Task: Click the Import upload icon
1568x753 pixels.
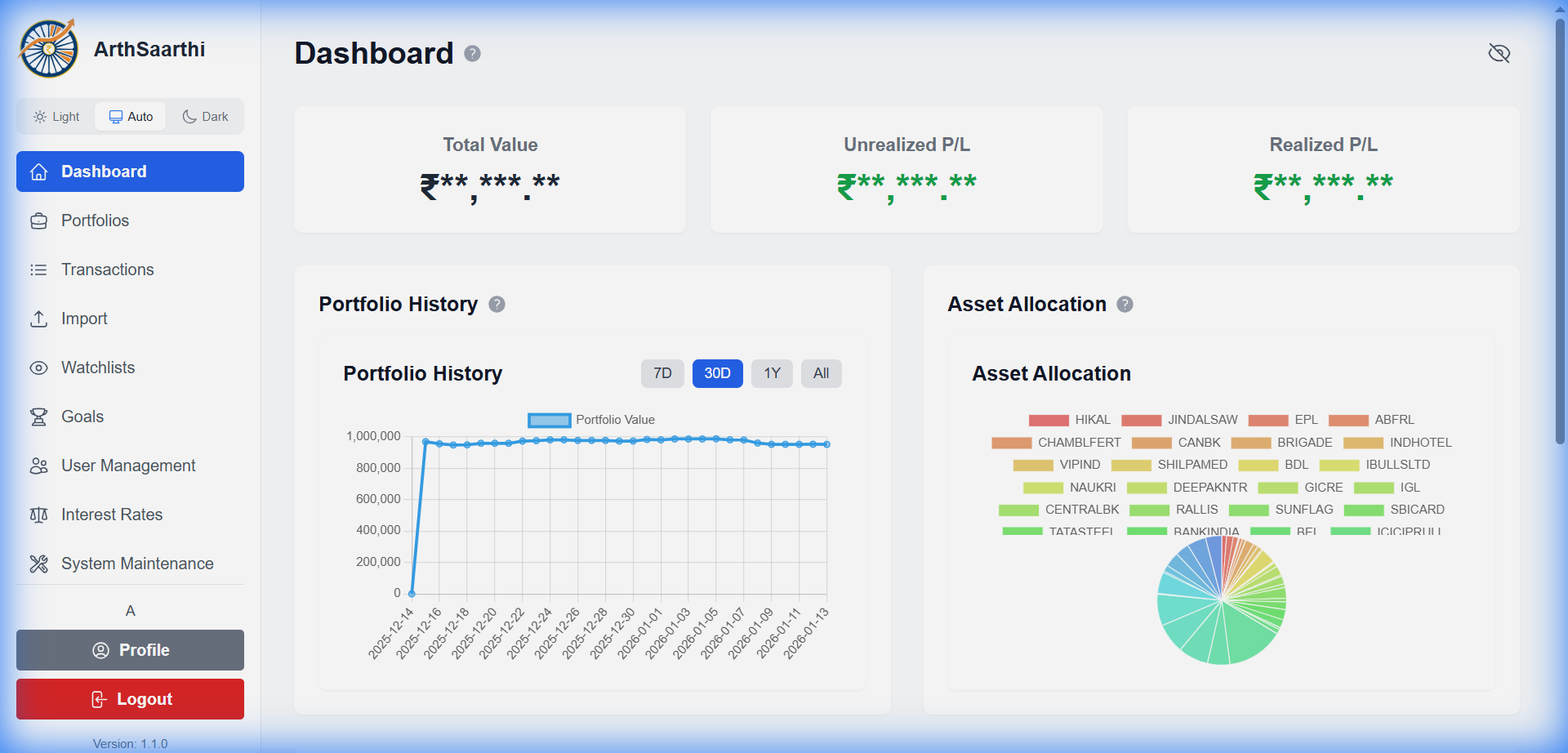Action: coord(39,319)
